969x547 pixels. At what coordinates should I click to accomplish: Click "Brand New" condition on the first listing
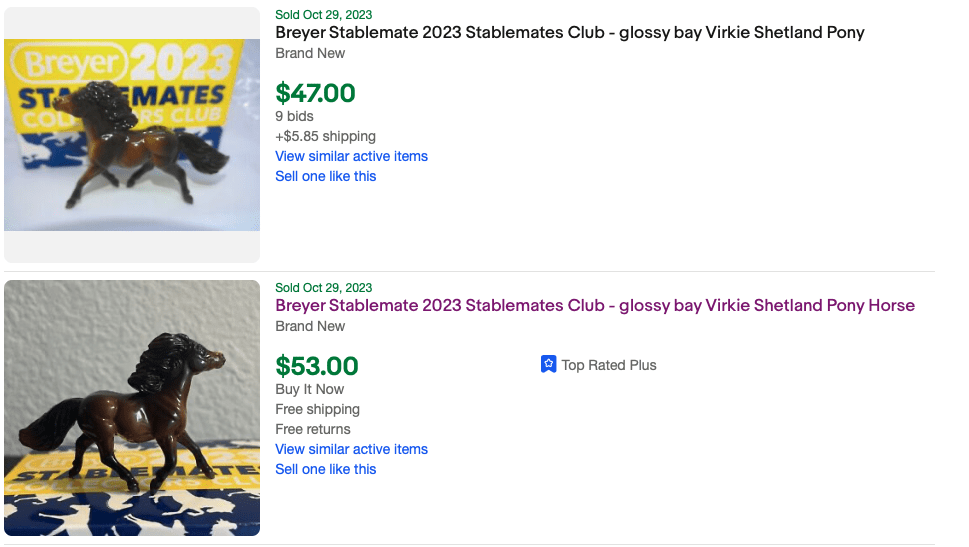coord(310,53)
